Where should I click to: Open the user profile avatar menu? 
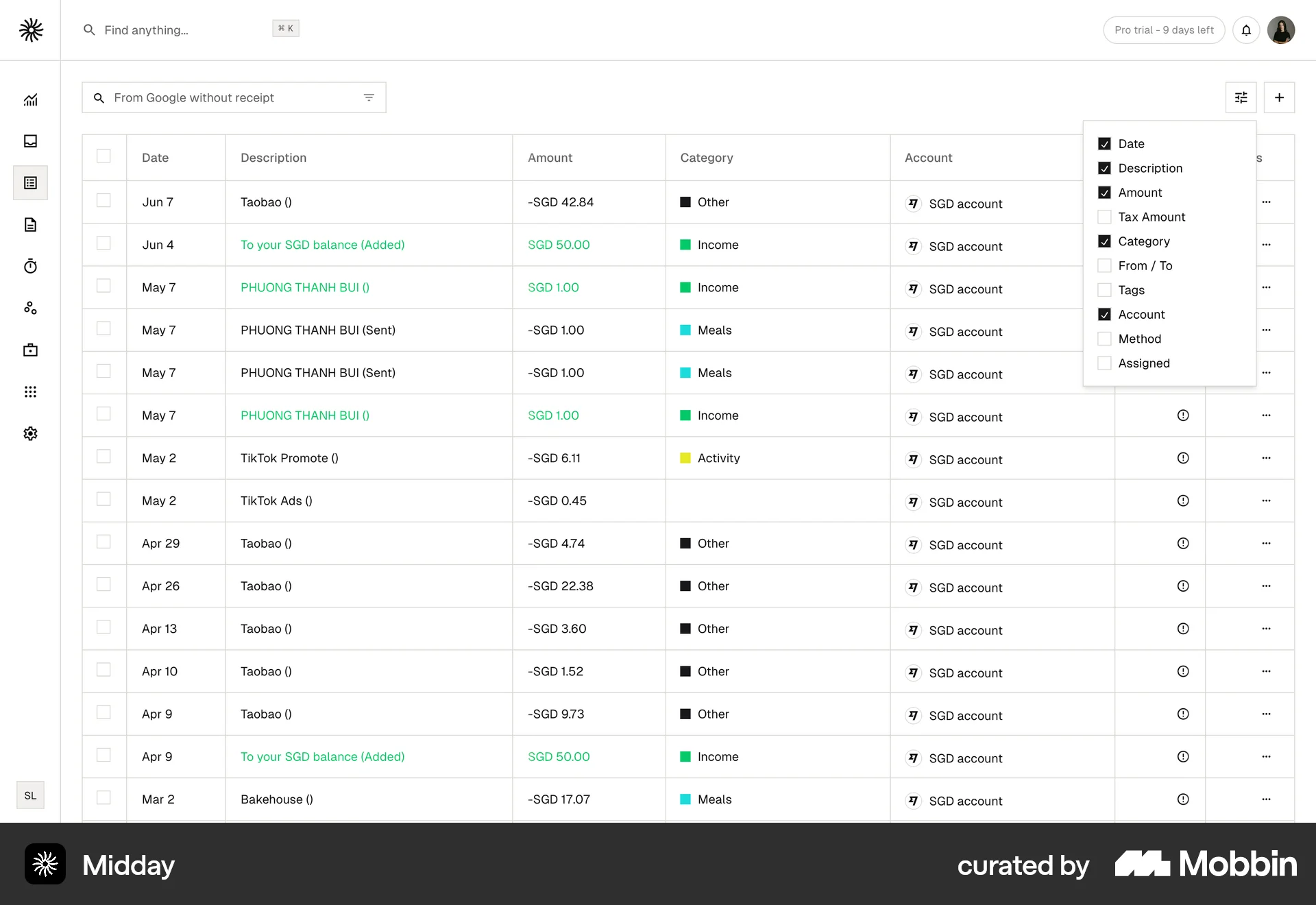pyautogui.click(x=1281, y=30)
